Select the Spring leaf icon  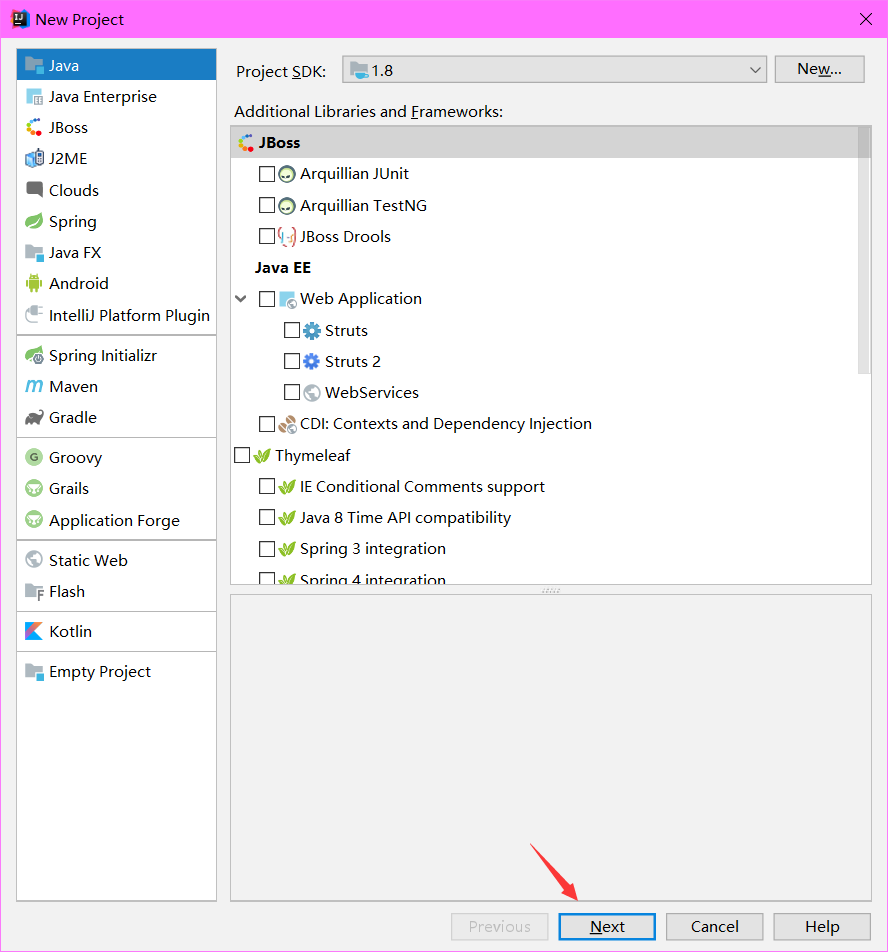[x=34, y=221]
